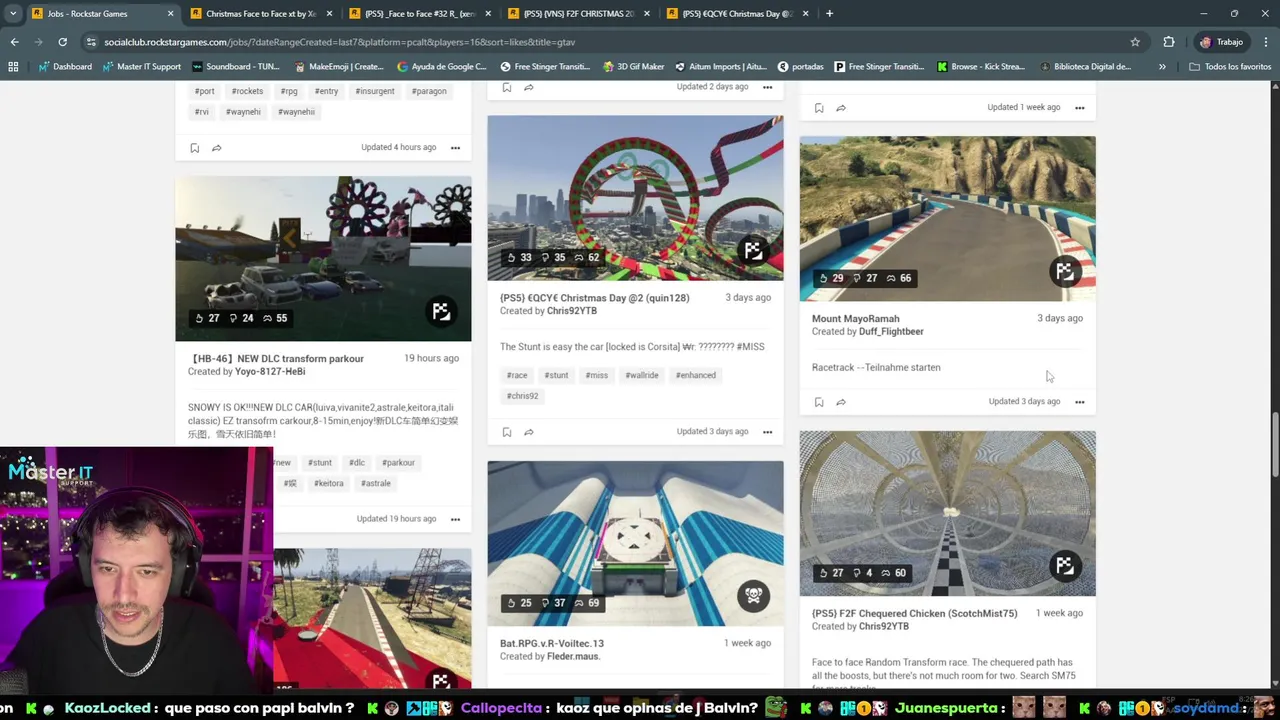Open F2F Chequered Chicken thumbnail

[947, 513]
